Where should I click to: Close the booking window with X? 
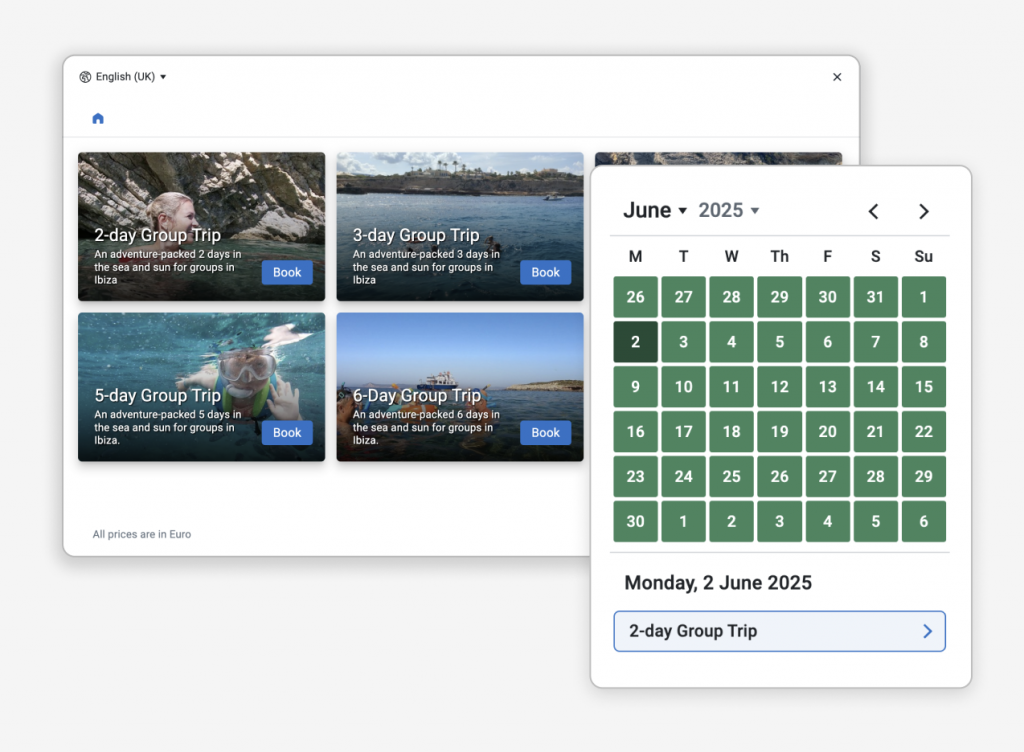click(x=837, y=77)
